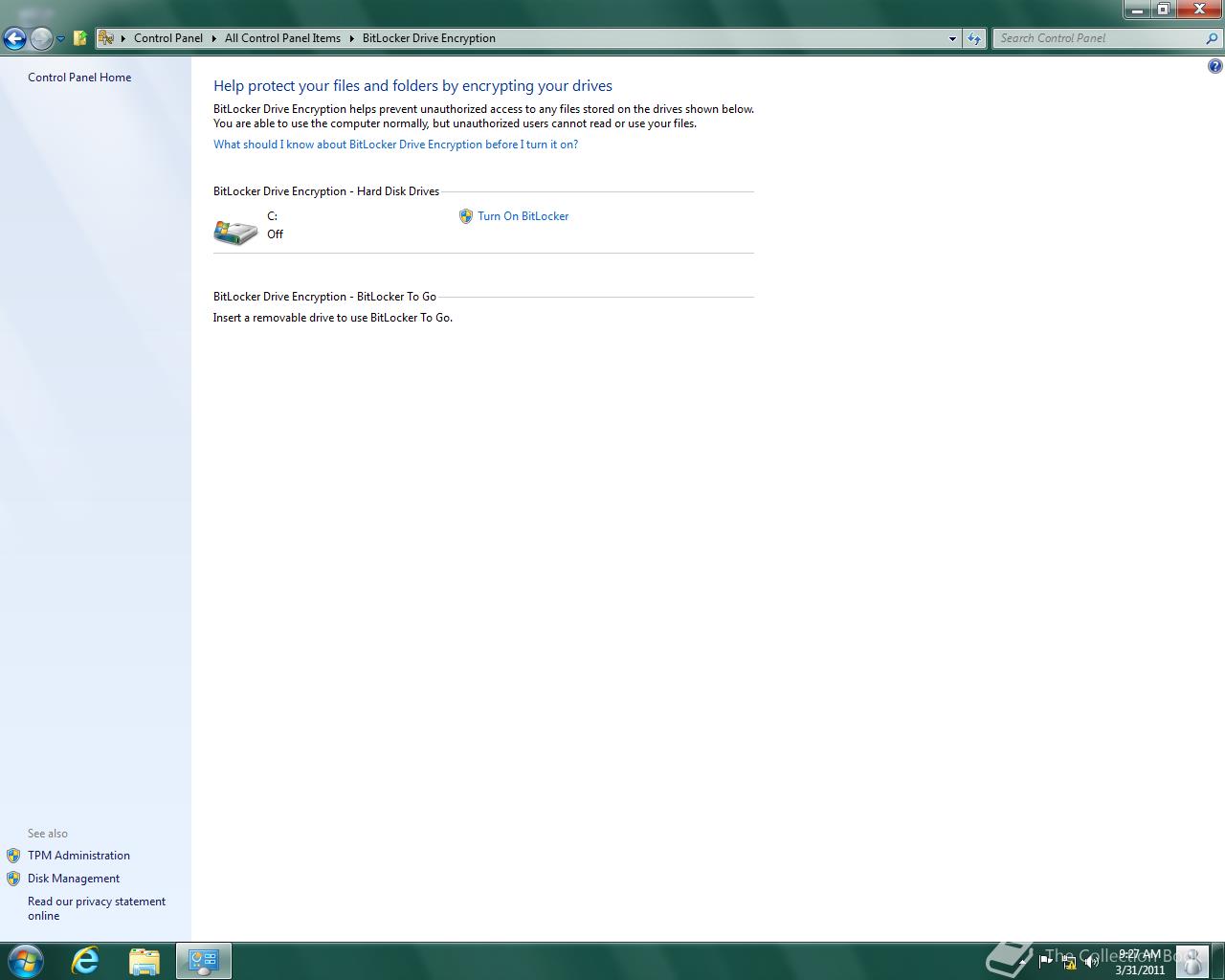The height and width of the screenshot is (980, 1225).
Task: Go up one level with folder icon
Action: [x=80, y=38]
